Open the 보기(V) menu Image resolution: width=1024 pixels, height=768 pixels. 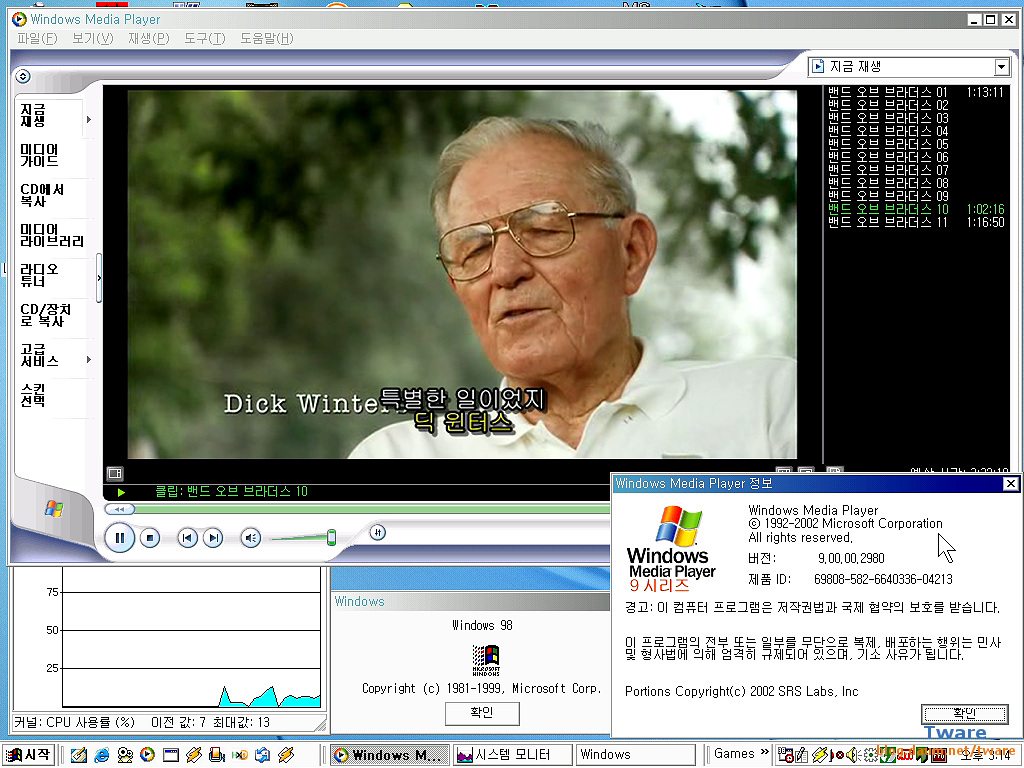coord(93,39)
